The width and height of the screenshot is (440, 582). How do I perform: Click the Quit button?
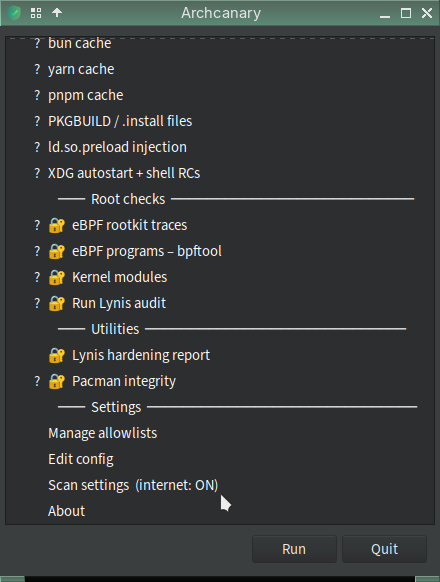click(x=384, y=549)
